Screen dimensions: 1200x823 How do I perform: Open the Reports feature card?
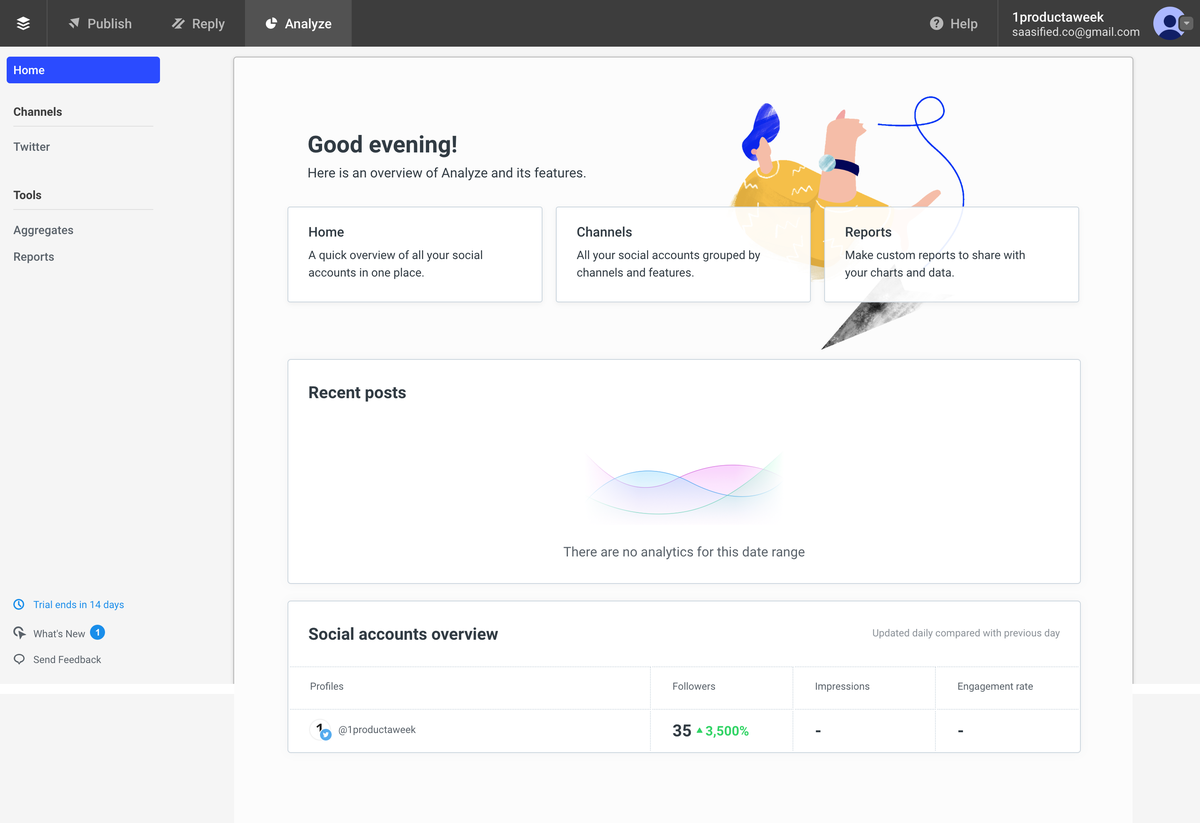point(950,254)
